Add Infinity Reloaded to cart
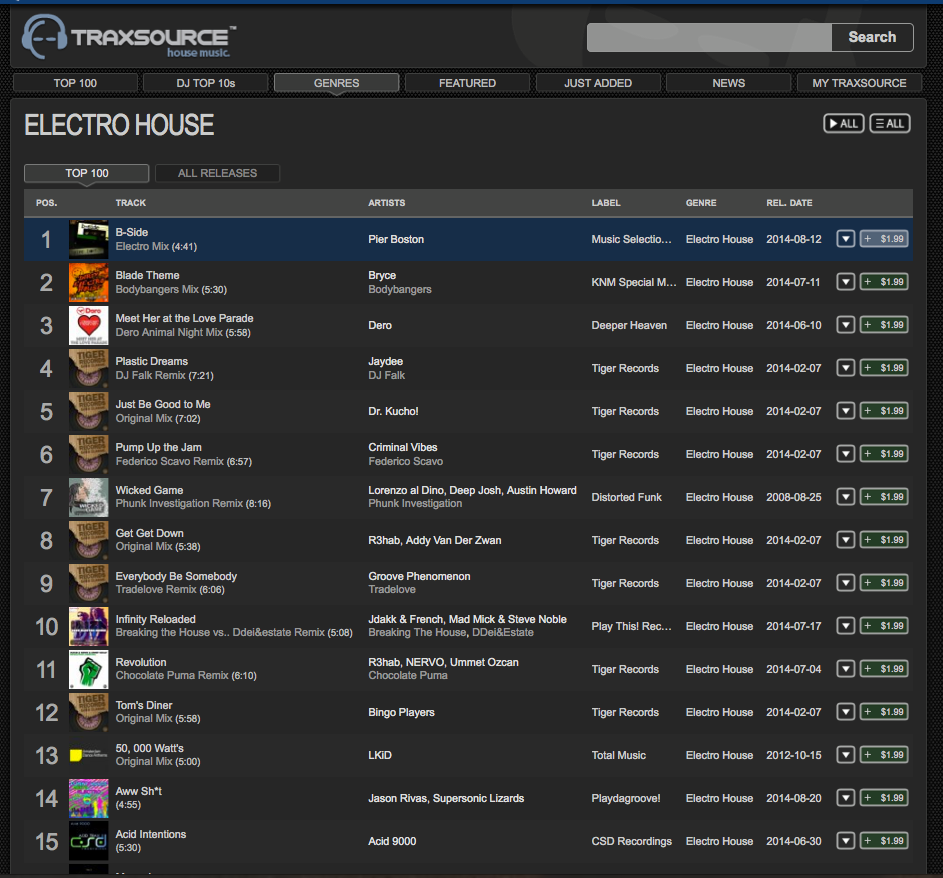 883,625
